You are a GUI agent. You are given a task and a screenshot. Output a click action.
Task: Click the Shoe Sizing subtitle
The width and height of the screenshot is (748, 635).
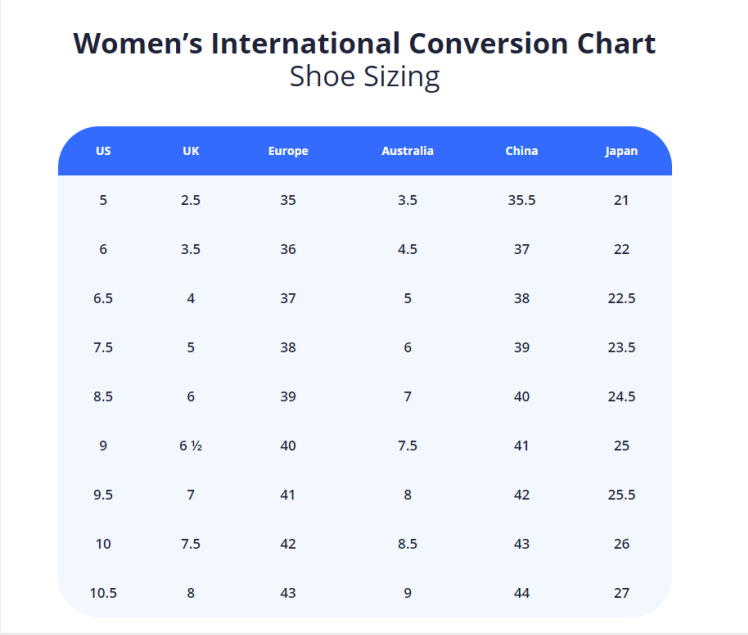tap(364, 77)
